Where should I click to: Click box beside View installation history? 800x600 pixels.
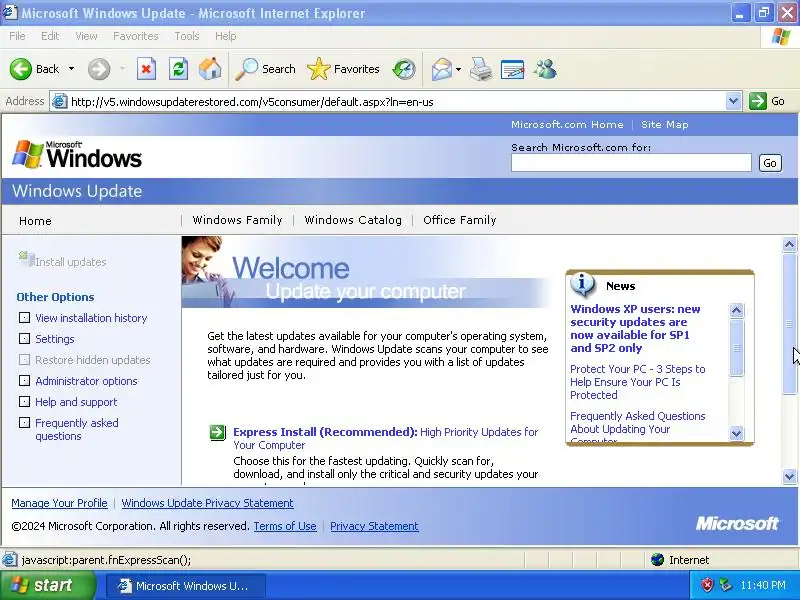[24, 317]
